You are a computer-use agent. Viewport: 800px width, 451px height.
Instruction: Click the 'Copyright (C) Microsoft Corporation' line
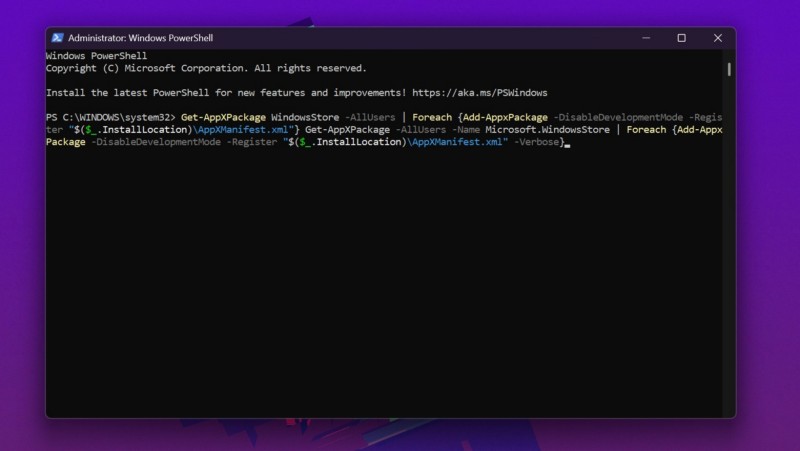click(206, 68)
